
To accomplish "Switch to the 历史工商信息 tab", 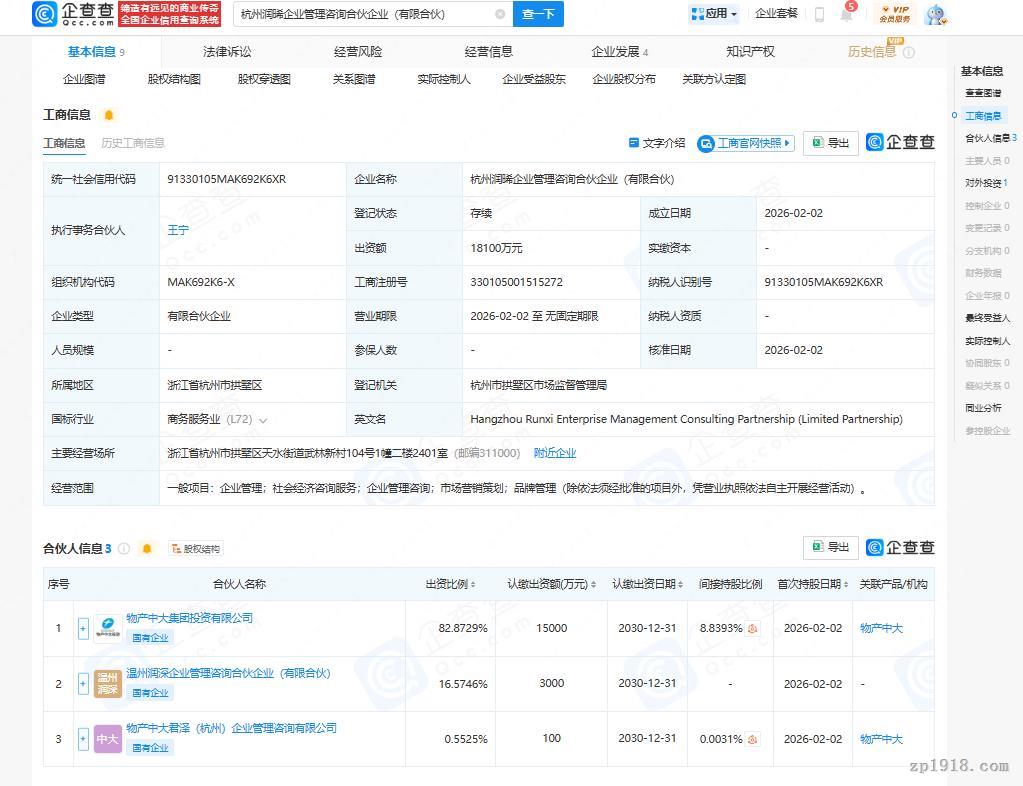I will [132, 143].
